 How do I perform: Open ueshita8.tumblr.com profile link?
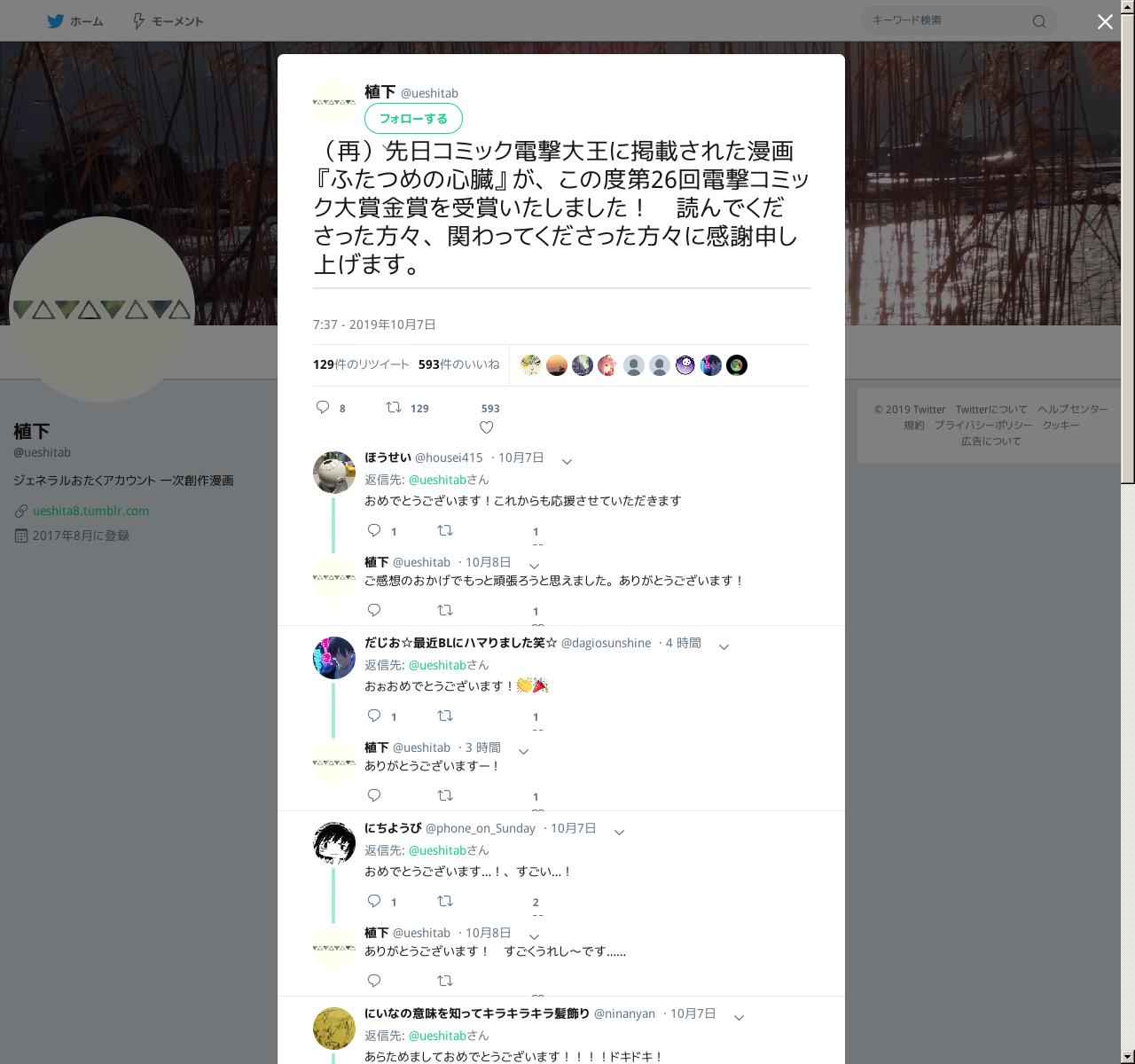coord(90,511)
